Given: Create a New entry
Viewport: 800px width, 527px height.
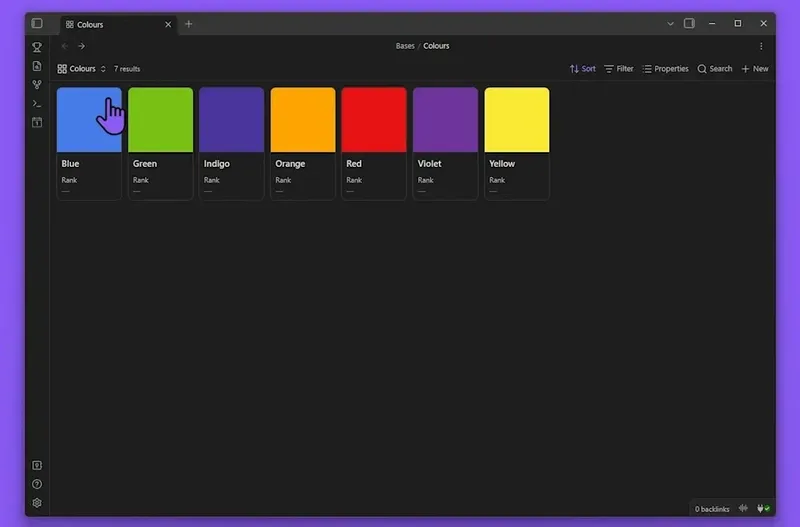Looking at the screenshot, I should (755, 69).
